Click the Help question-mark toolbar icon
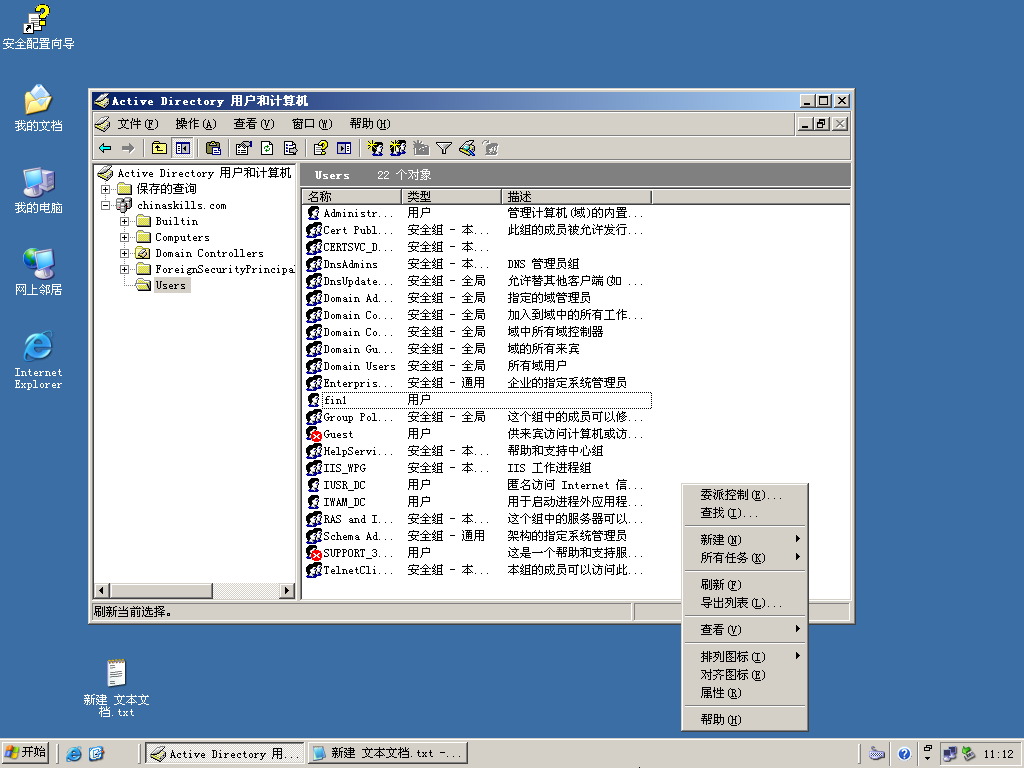This screenshot has width=1024, height=768. (x=321, y=148)
